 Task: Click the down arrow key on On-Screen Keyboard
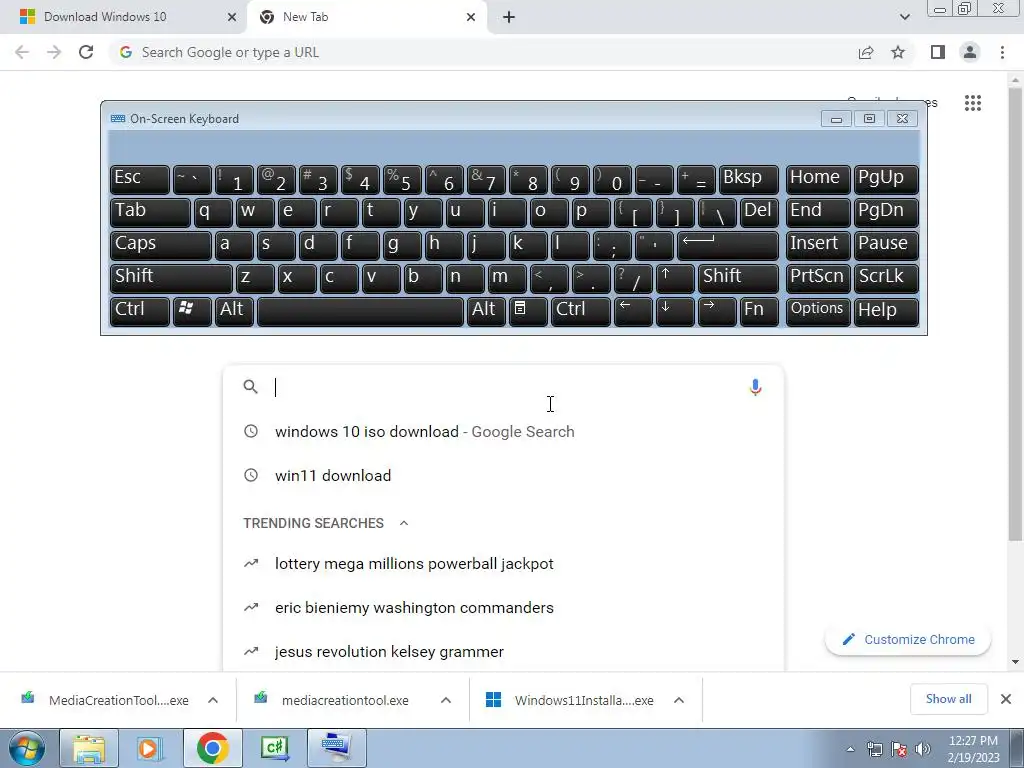(x=675, y=311)
